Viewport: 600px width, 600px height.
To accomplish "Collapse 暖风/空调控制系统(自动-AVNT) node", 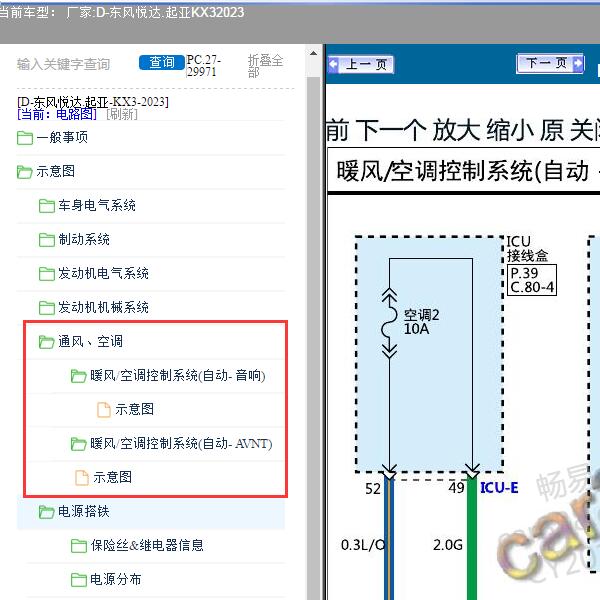I will tap(181, 443).
